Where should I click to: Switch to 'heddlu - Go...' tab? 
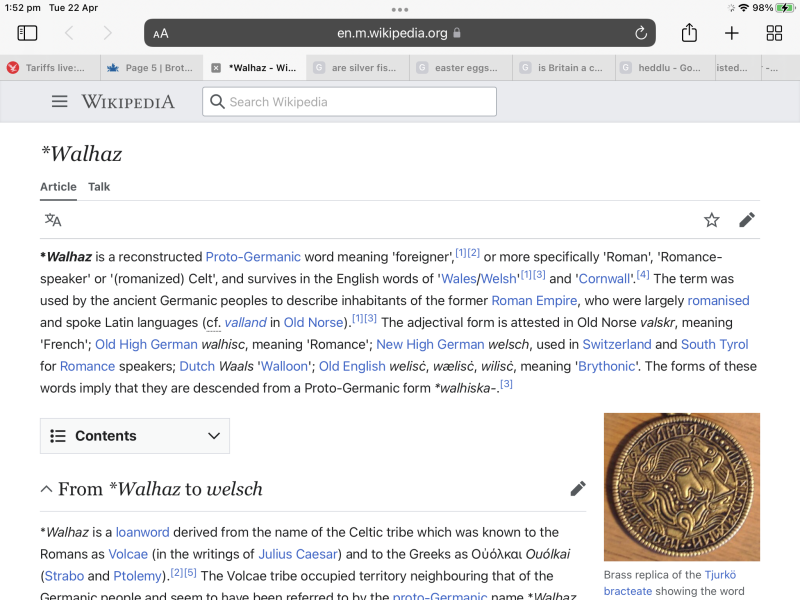[665, 68]
